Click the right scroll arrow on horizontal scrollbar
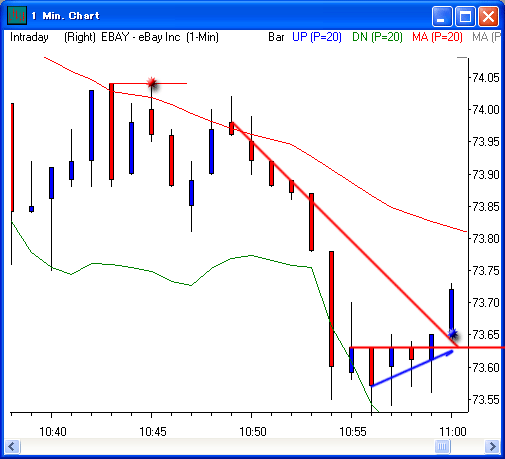 point(492,446)
